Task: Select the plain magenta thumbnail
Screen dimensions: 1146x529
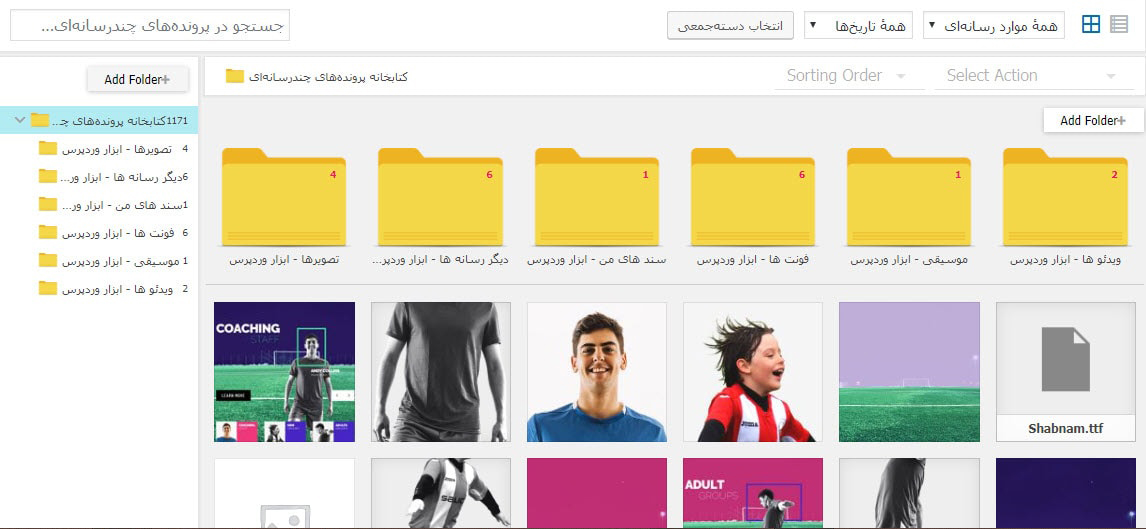Action: pos(597,493)
